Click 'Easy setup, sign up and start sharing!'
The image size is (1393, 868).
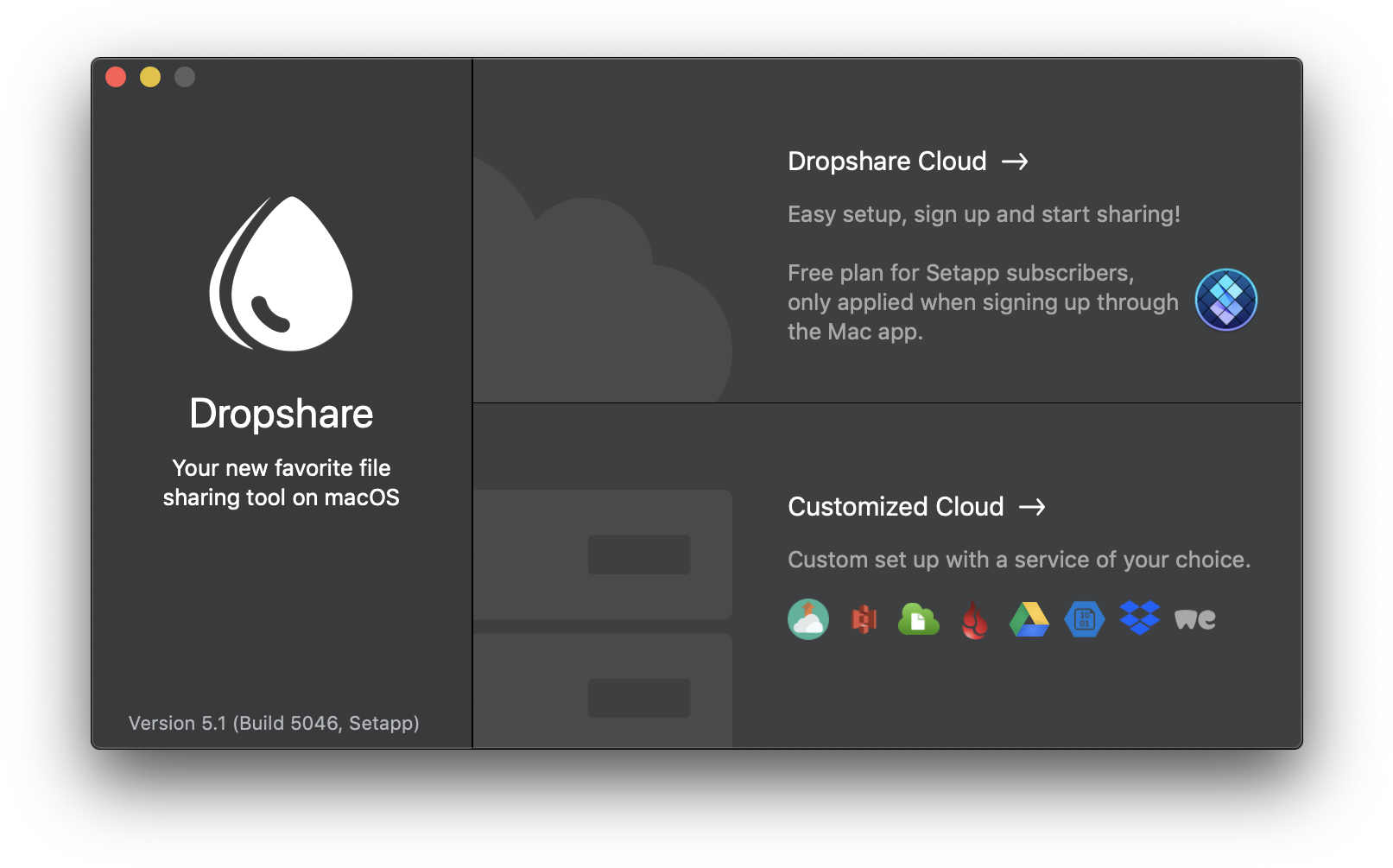(984, 214)
